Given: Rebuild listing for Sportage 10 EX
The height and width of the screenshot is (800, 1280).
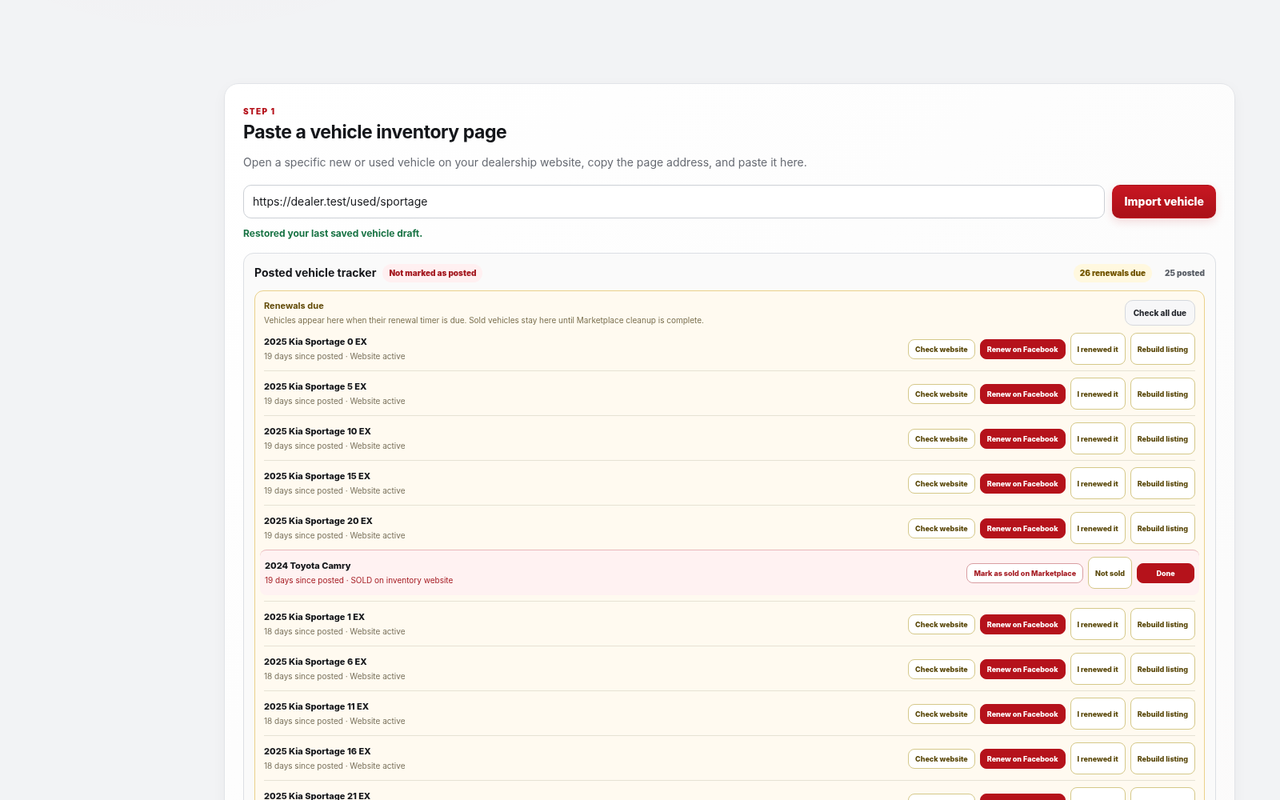Looking at the screenshot, I should [x=1162, y=439].
